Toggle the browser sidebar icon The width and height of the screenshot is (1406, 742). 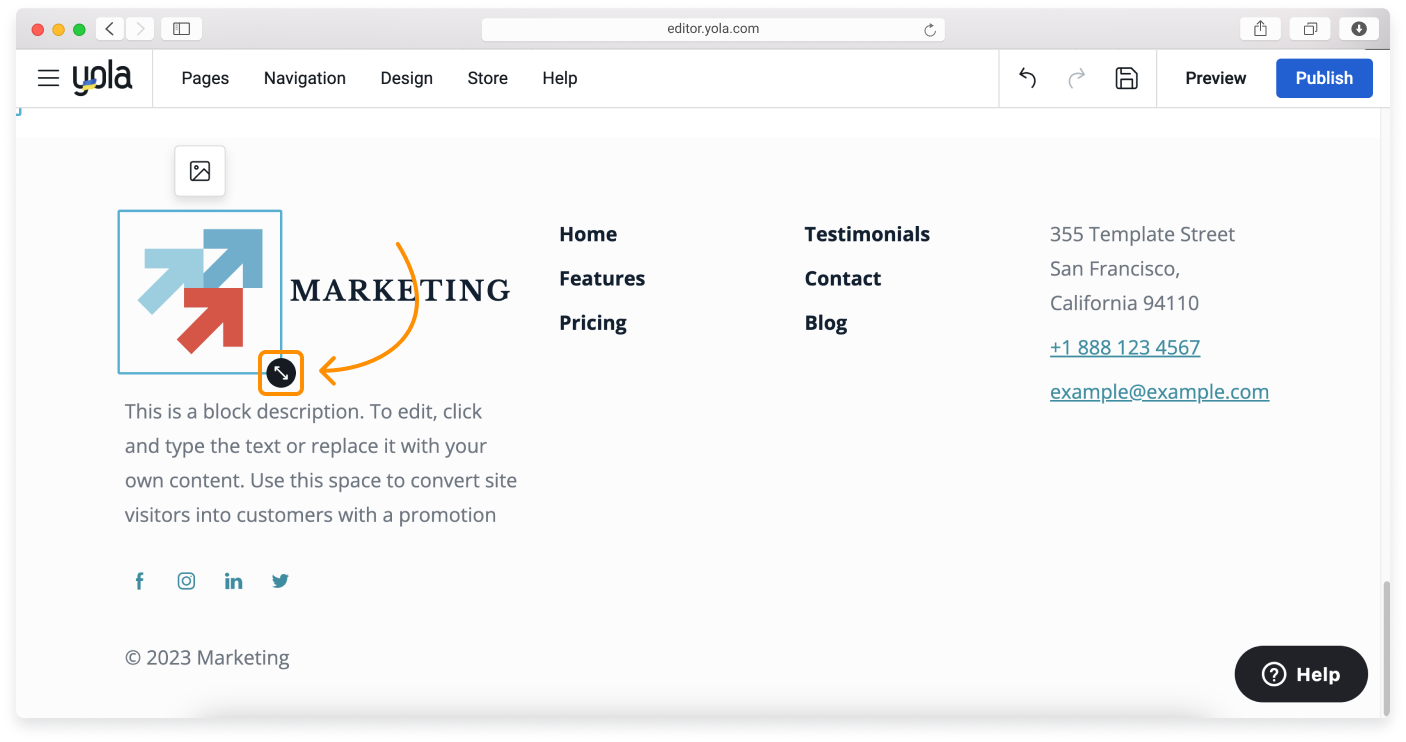tap(181, 28)
